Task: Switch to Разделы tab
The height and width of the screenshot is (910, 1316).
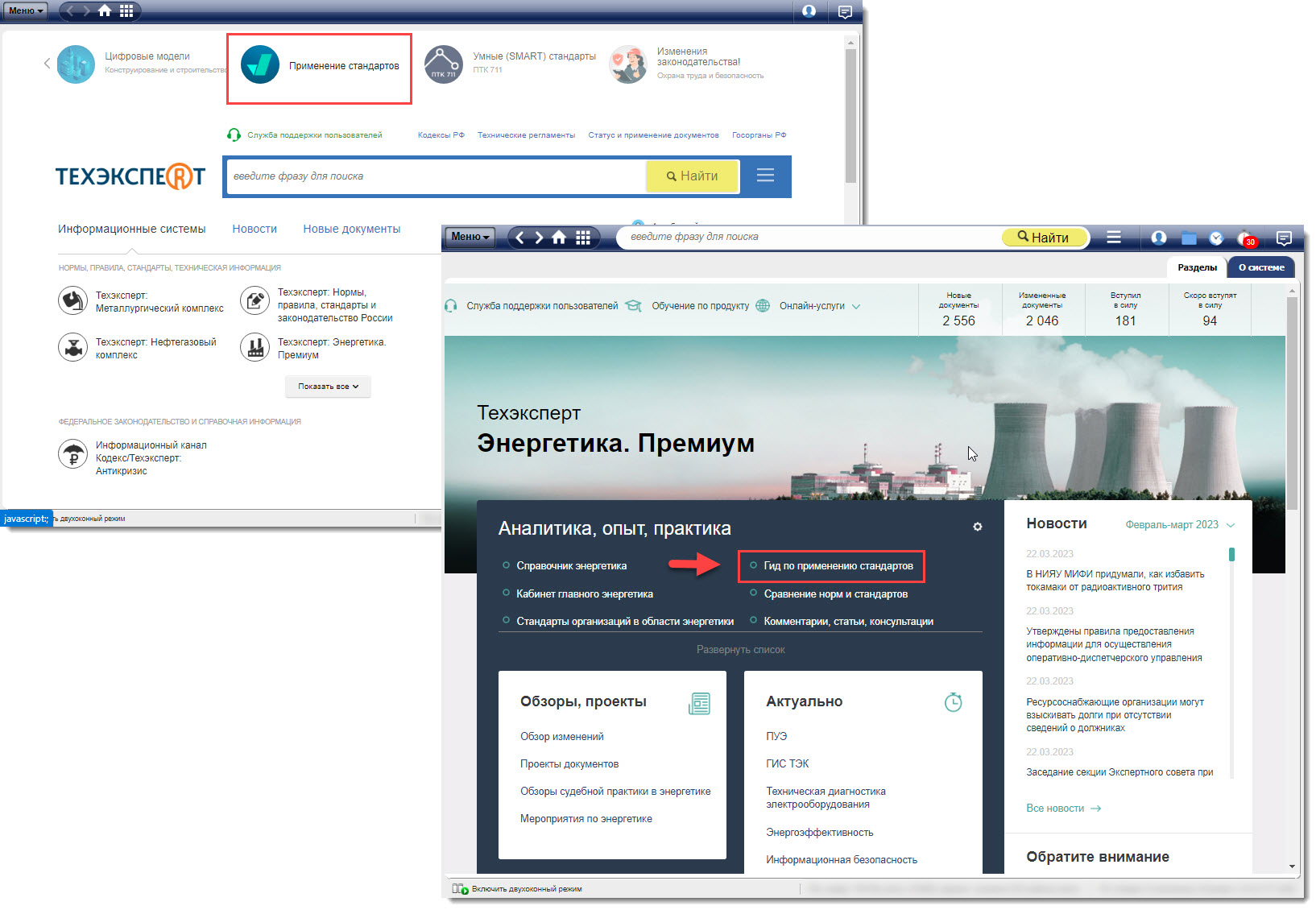Action: click(x=1197, y=267)
